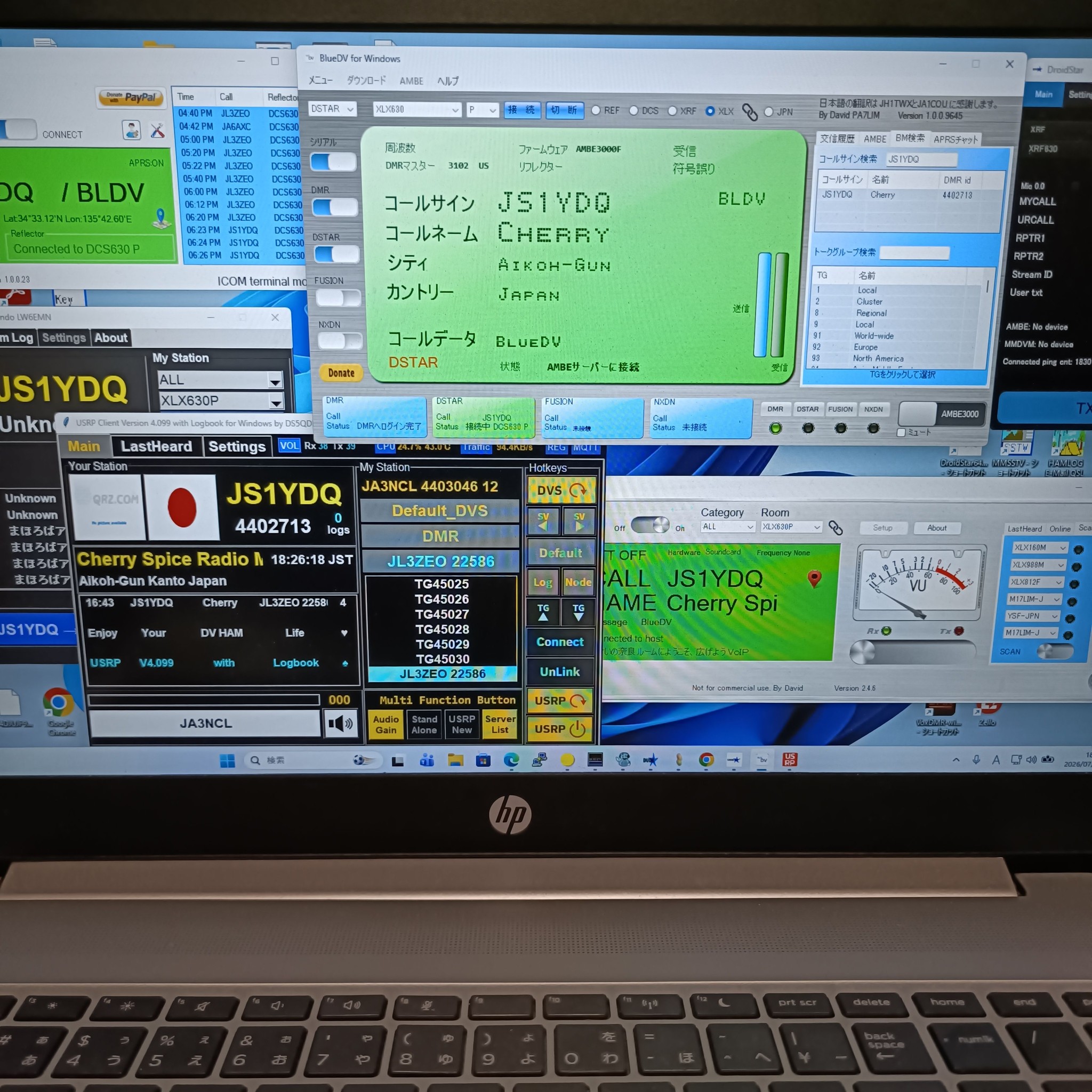
Task: Click the TG up arrow hotkey
Action: (x=543, y=612)
